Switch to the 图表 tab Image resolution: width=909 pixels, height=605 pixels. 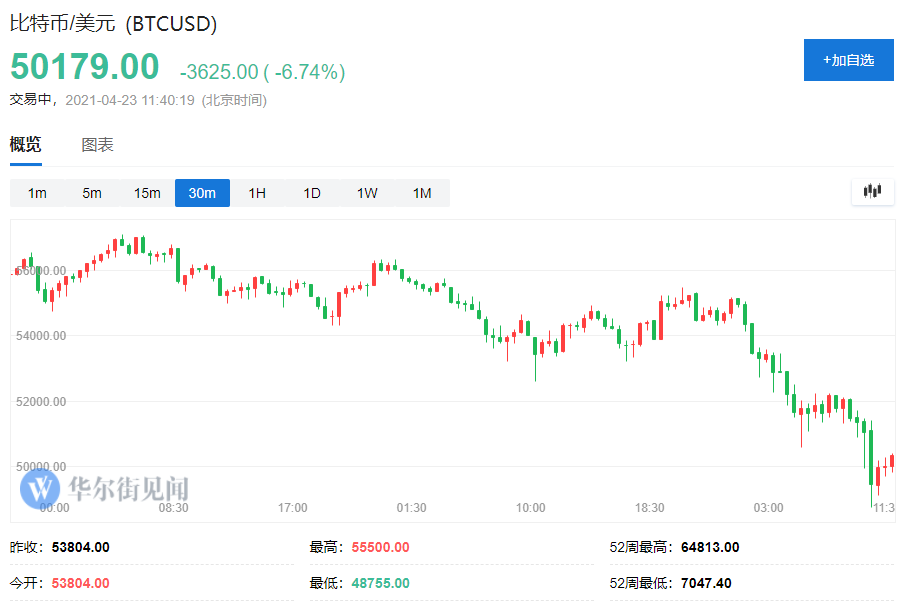click(x=97, y=144)
